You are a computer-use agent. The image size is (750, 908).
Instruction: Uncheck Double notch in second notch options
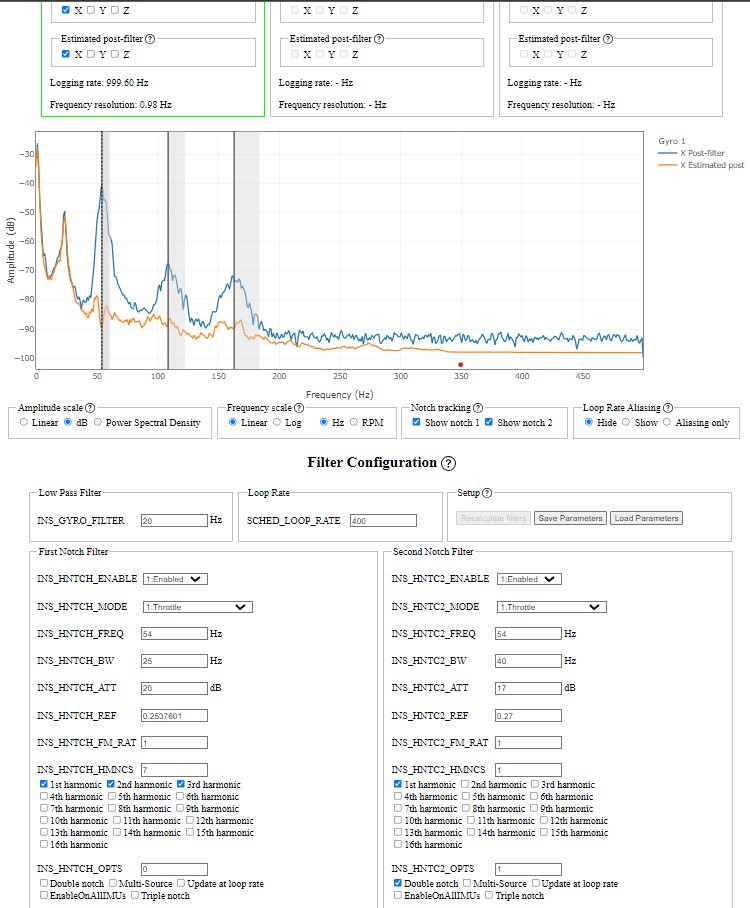pyautogui.click(x=399, y=884)
